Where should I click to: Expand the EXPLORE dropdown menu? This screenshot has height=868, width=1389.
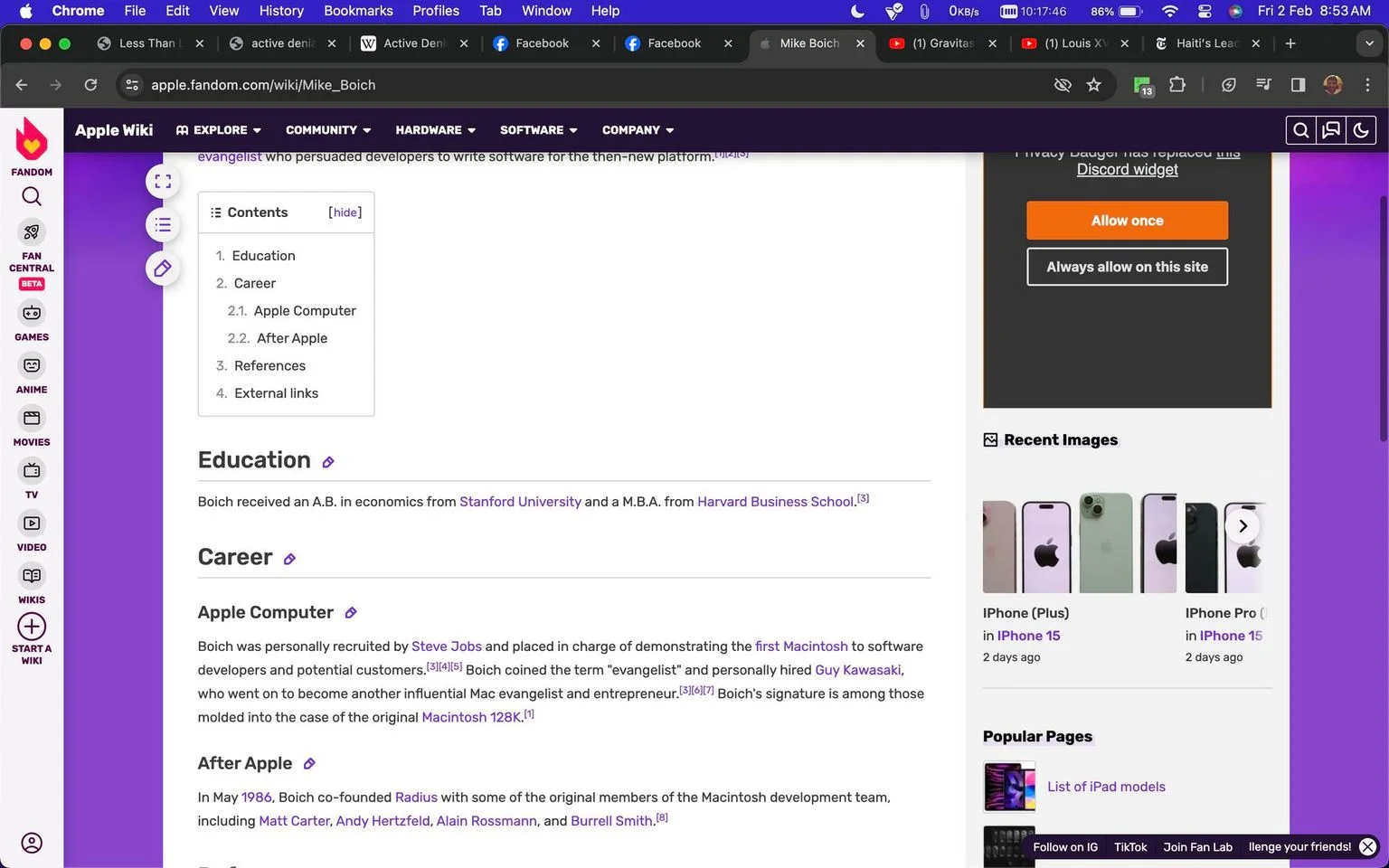[219, 130]
